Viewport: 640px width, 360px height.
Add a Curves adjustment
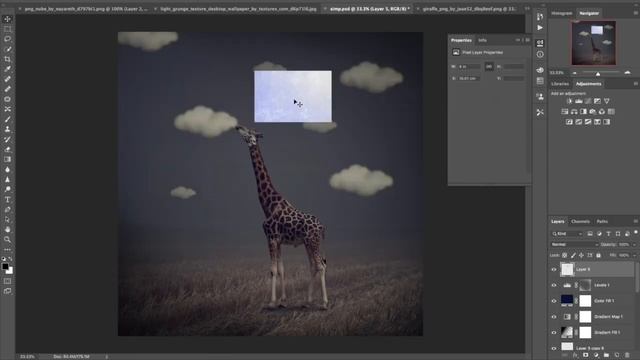click(x=588, y=101)
